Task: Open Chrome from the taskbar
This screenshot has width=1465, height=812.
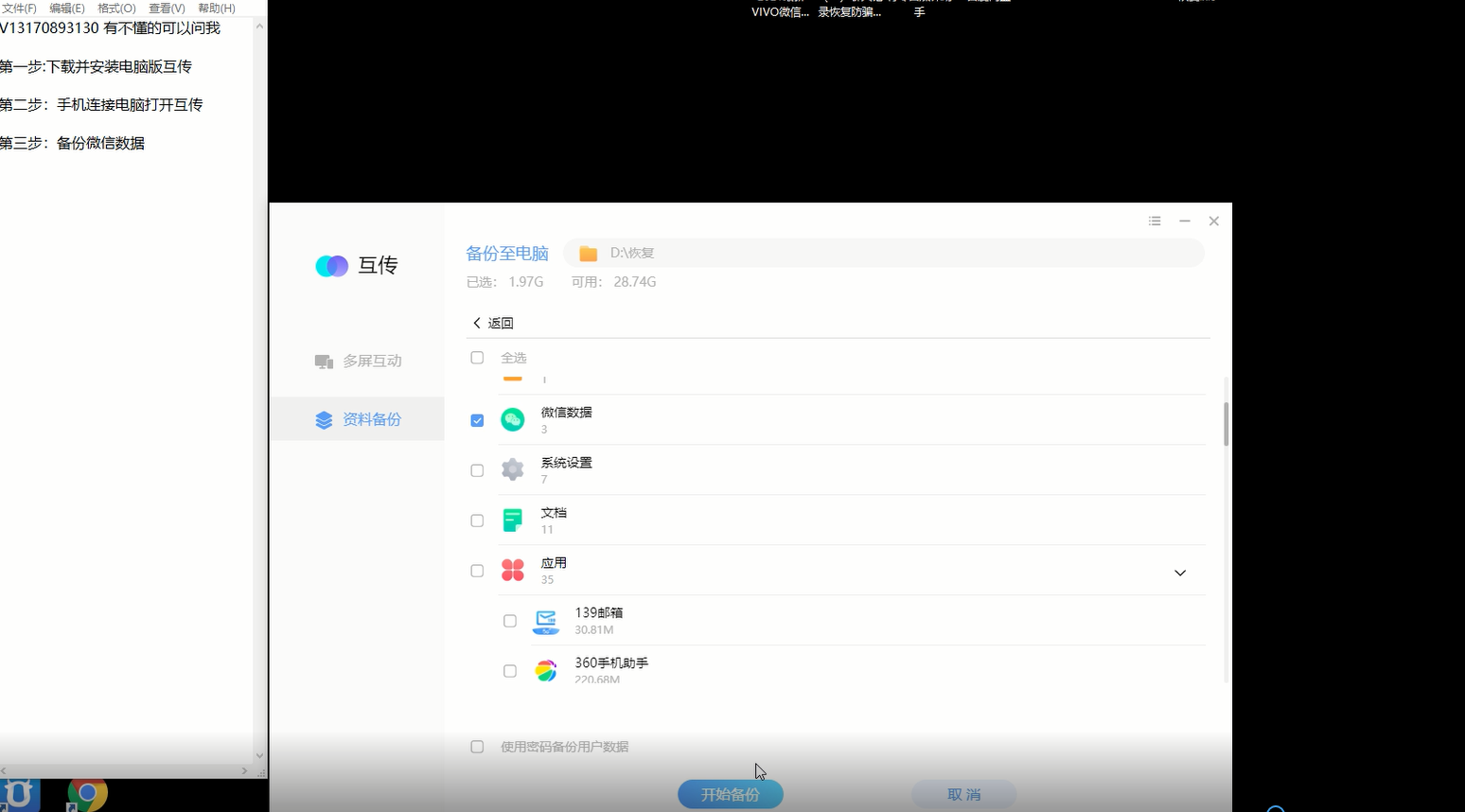Action: [x=87, y=793]
